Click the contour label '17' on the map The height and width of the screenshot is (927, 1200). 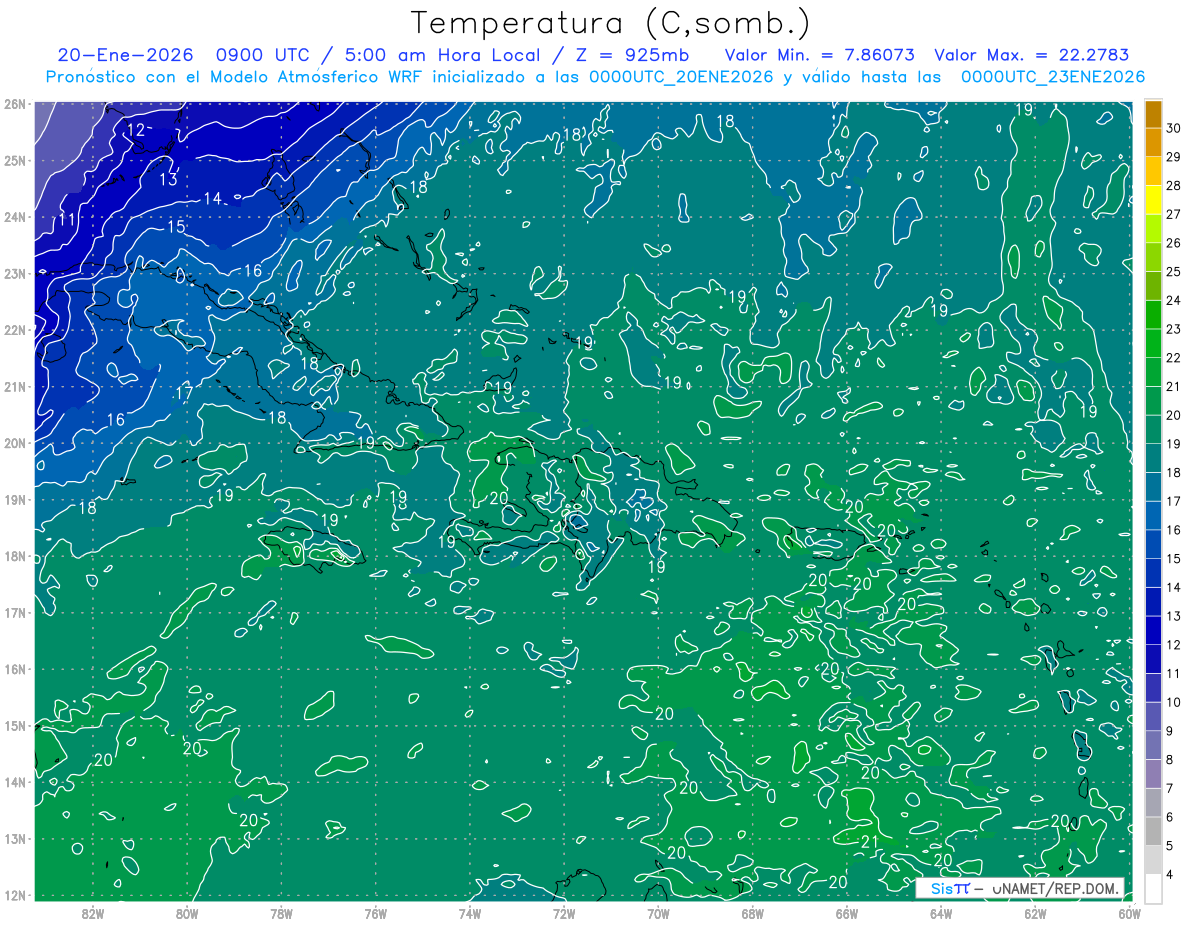183,393
